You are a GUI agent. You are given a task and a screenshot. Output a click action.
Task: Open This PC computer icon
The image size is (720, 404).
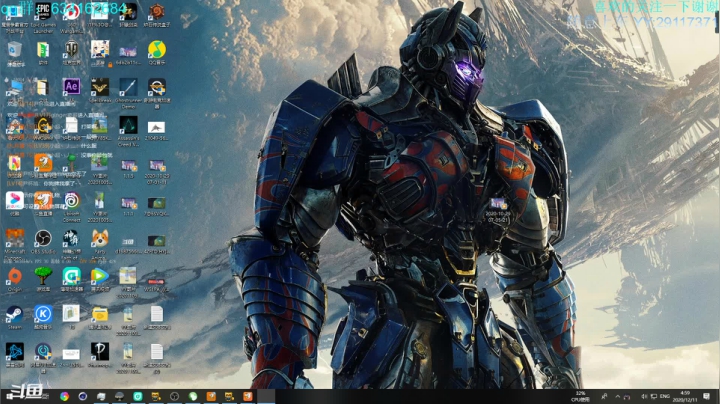[x=15, y=87]
